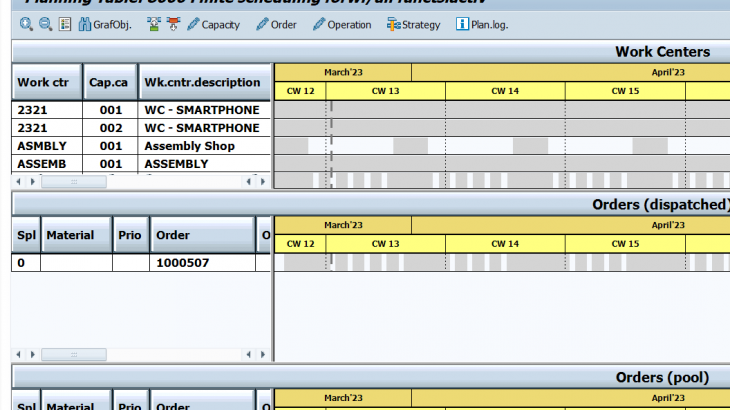
Task: Click March'23 header in Work Centers timeline
Action: click(x=343, y=72)
